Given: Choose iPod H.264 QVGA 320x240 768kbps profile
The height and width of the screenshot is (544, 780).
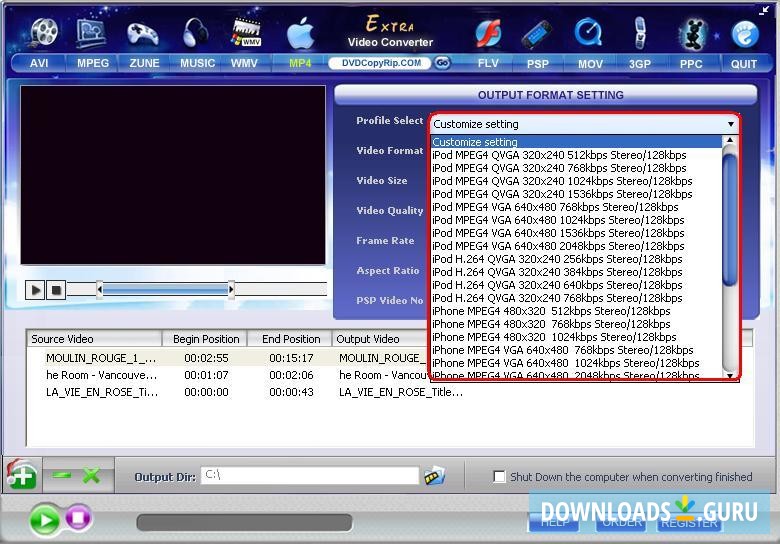Looking at the screenshot, I should pyautogui.click(x=577, y=298).
